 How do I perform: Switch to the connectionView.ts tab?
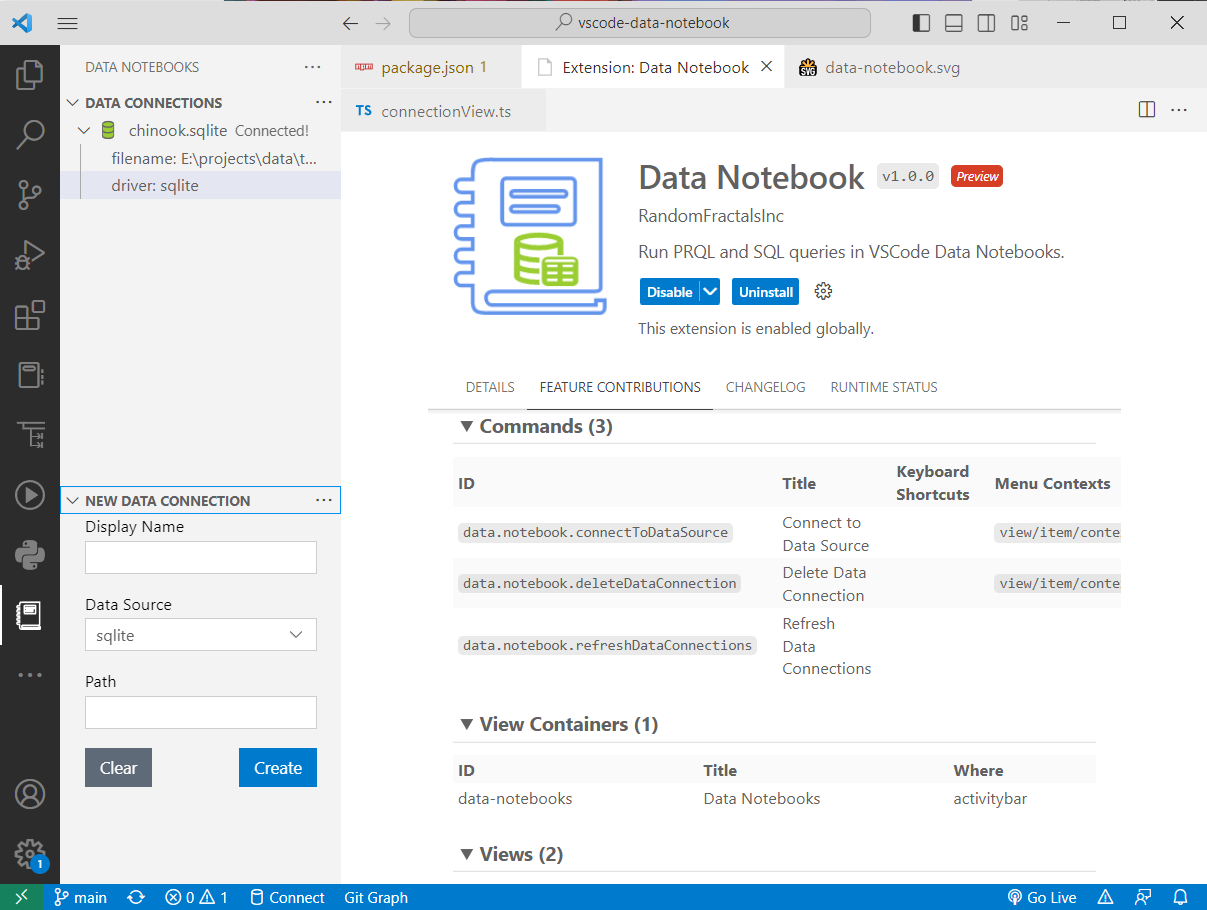(443, 111)
